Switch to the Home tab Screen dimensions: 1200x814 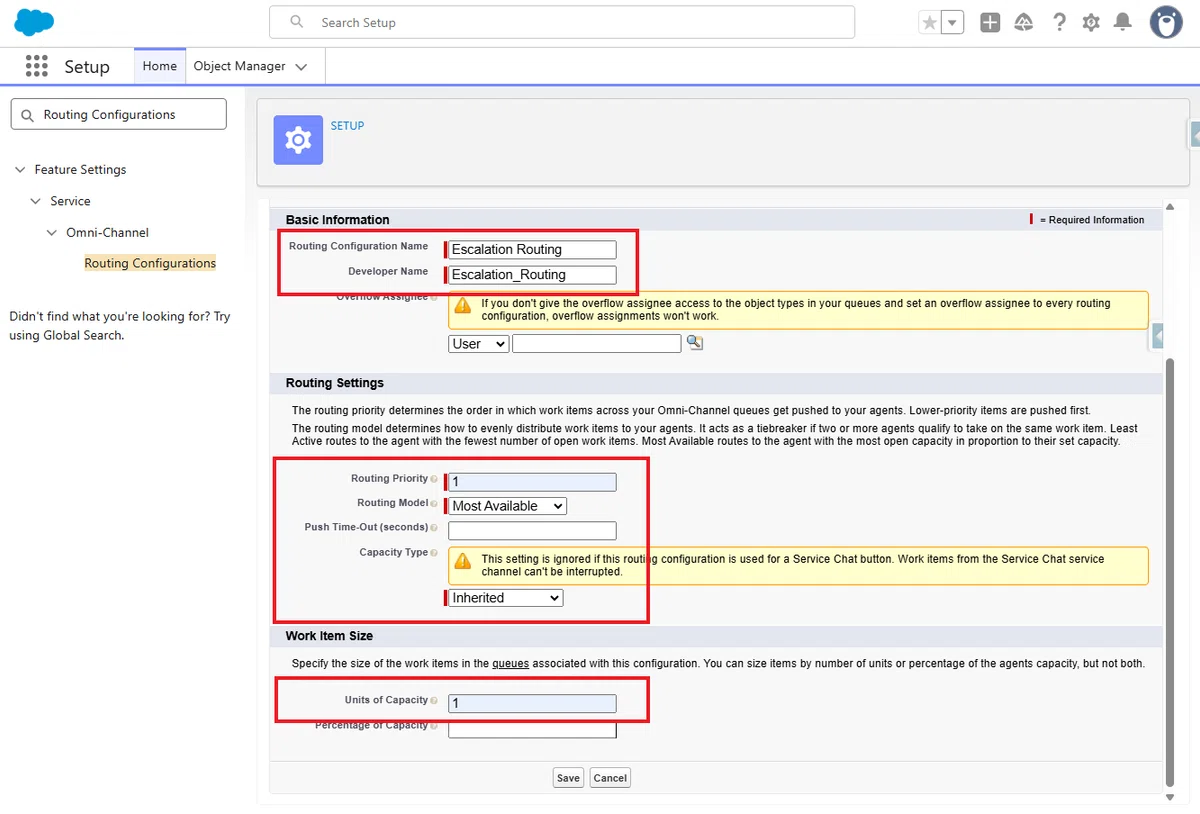coord(160,66)
